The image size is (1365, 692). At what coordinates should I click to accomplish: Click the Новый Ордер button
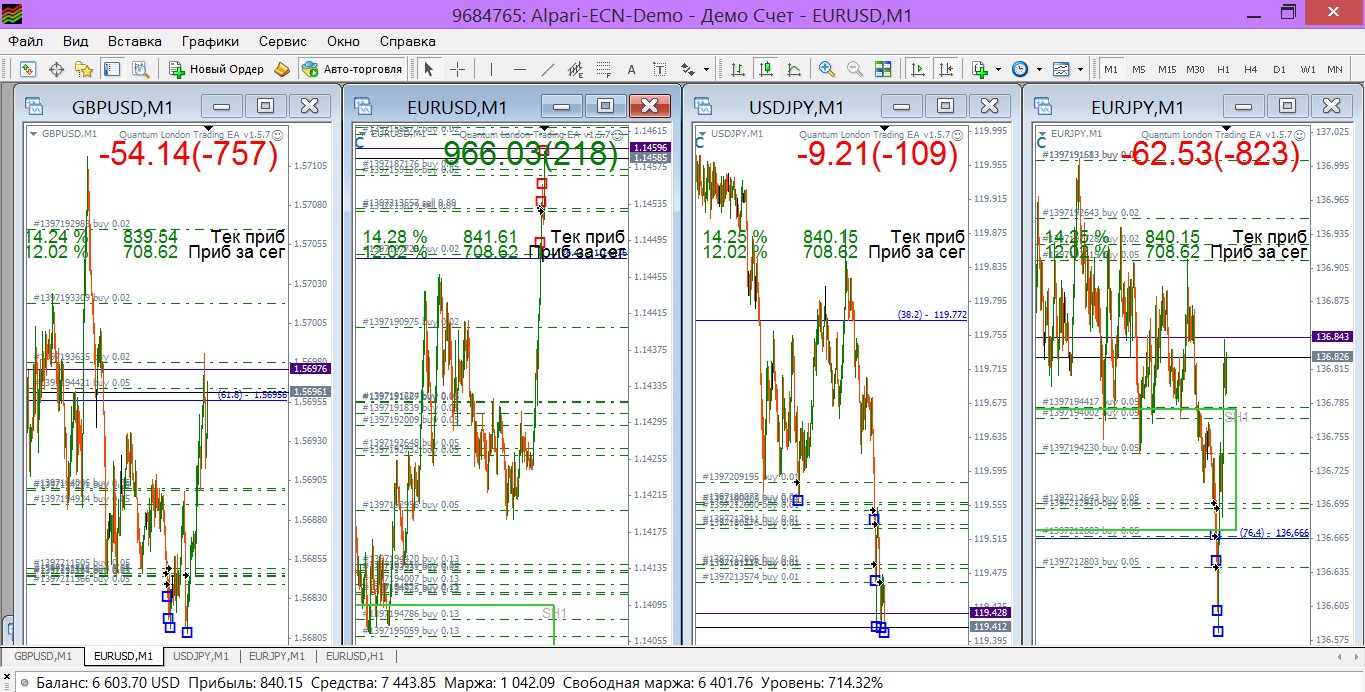click(217, 69)
